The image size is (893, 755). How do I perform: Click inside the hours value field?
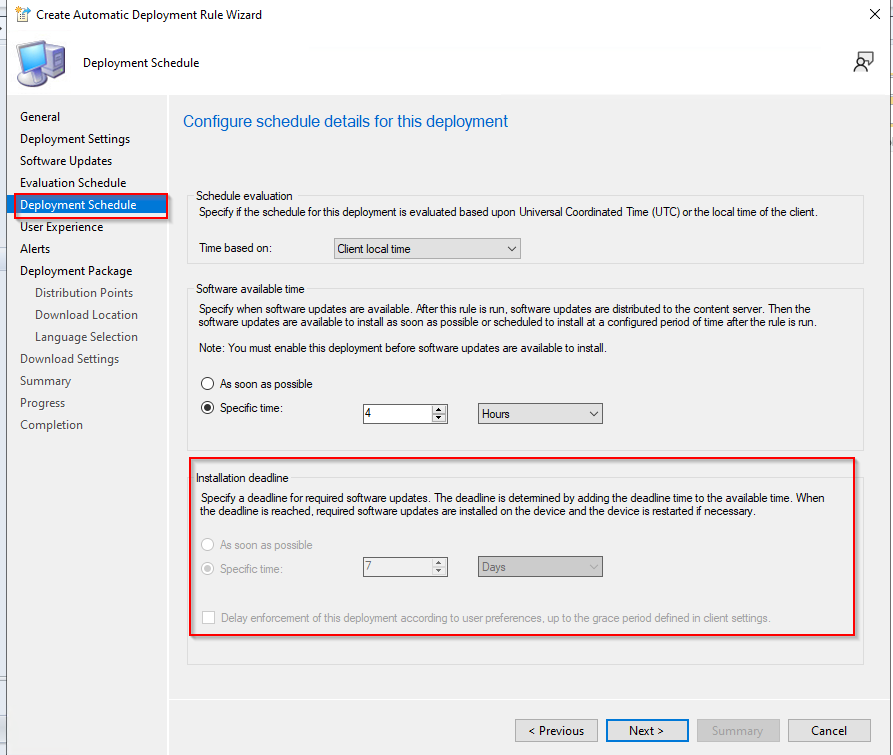pyautogui.click(x=395, y=413)
